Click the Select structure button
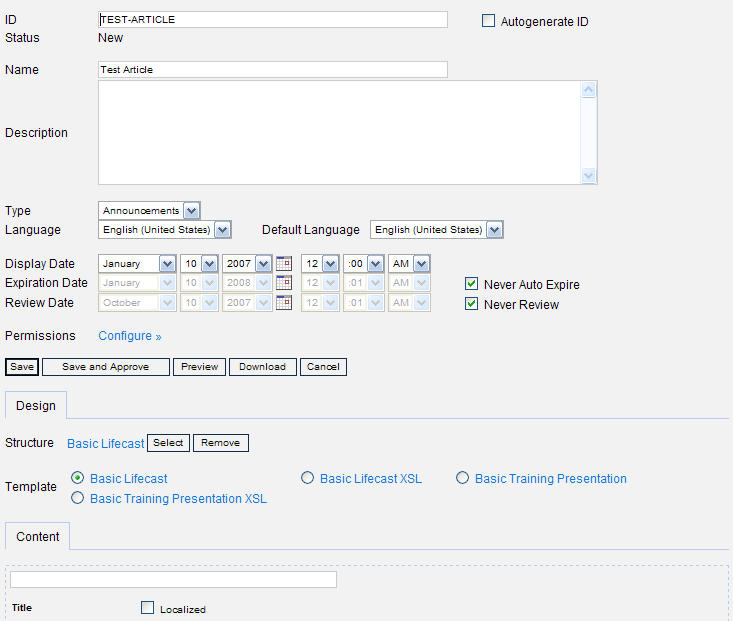Screen dimensions: 733x621 pyautogui.click(x=168, y=443)
